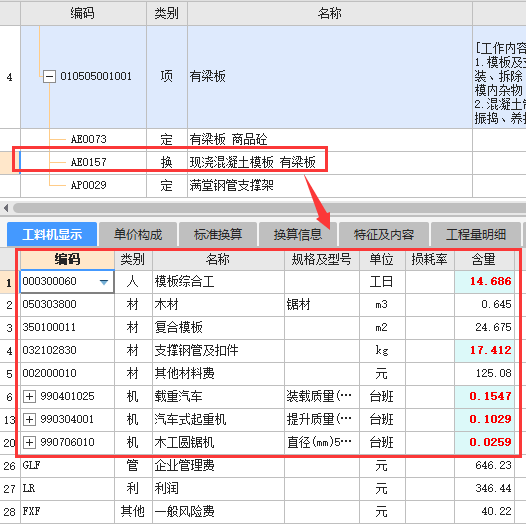This screenshot has width=526, height=529.
Task: Collapse the 010505001001 tree node
Action: click(49, 77)
